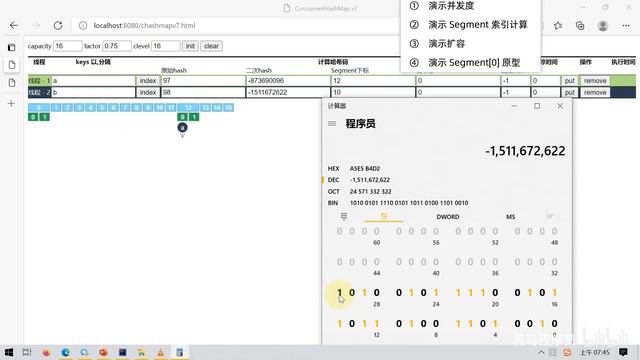Click the taskbar clock showing 07:45
Screen dimensions: 640x360
coord(595,352)
